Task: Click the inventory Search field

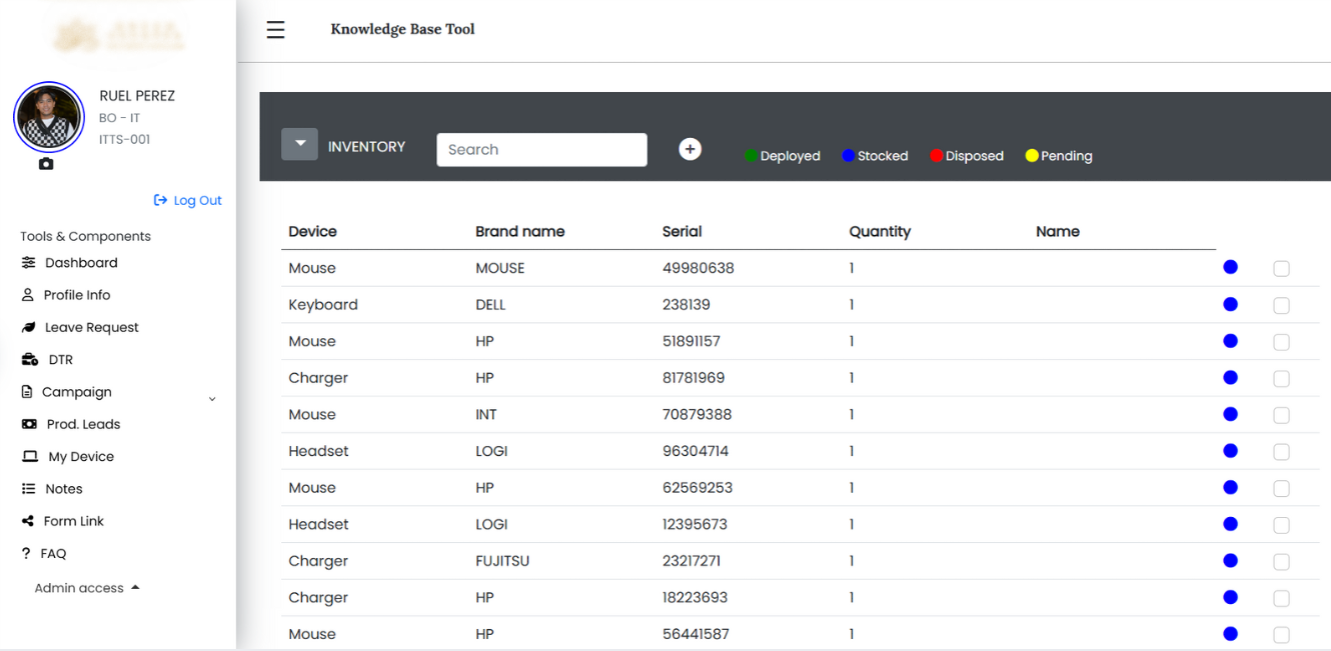Action: (x=541, y=150)
